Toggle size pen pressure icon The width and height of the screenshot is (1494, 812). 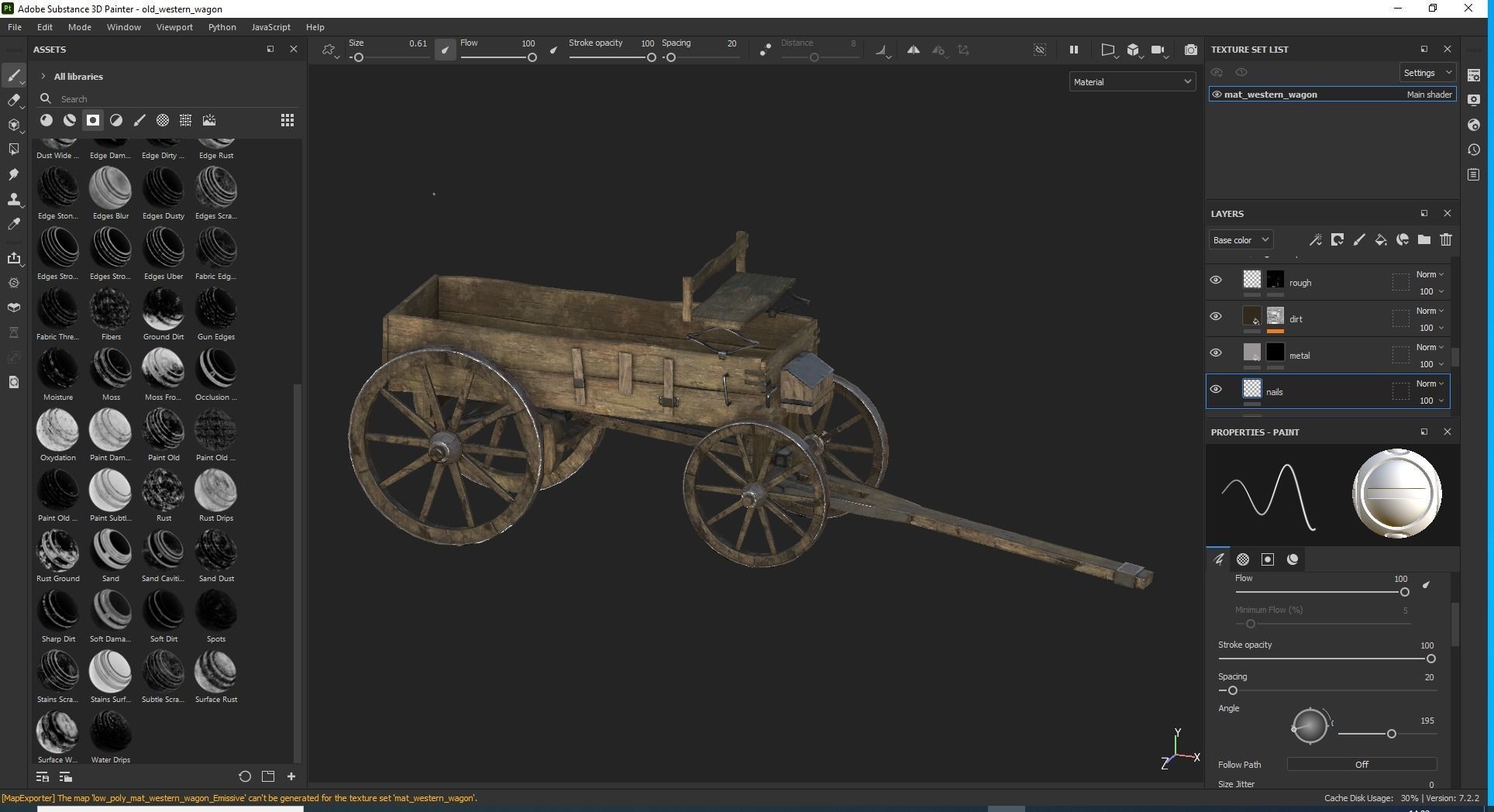tap(445, 50)
